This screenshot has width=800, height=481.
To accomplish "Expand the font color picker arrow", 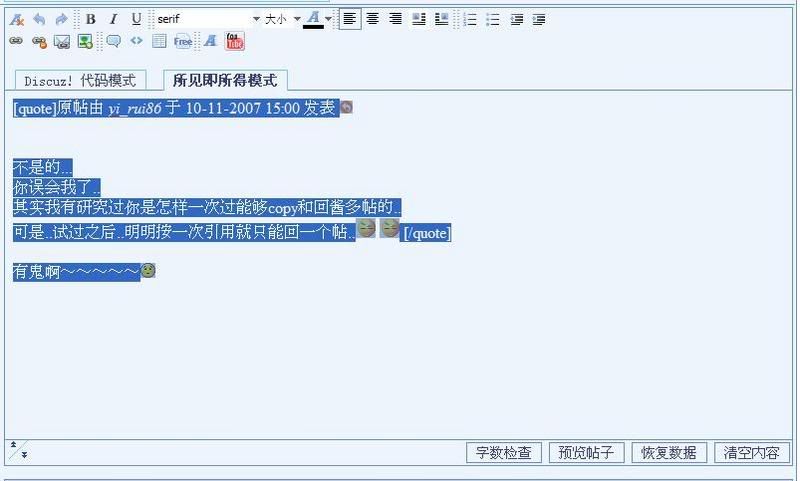I will [328, 19].
